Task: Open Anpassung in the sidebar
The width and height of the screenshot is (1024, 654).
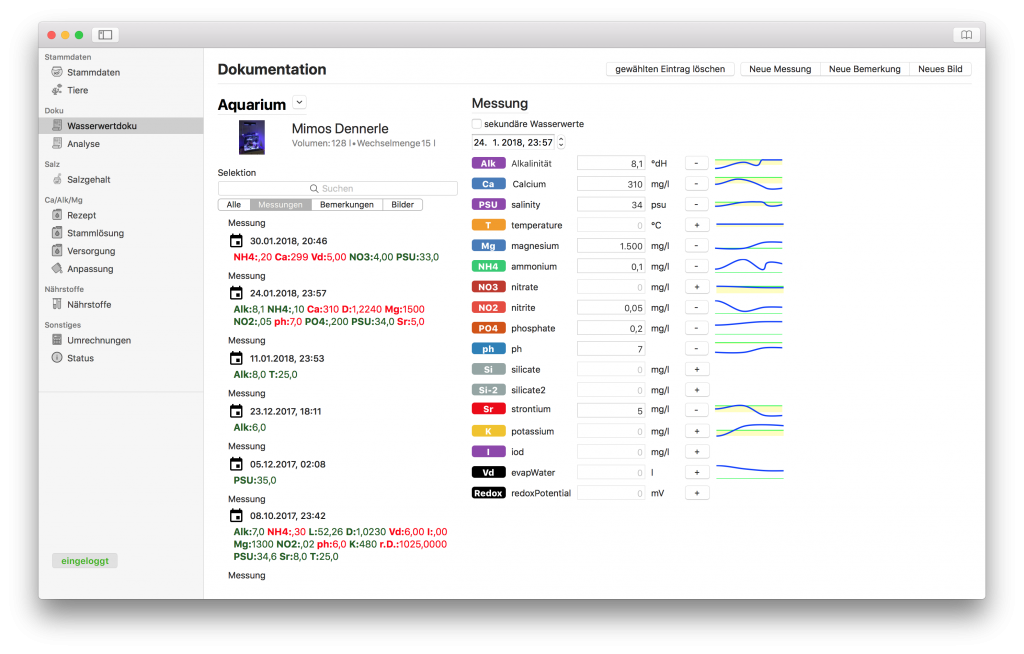Action: point(89,269)
